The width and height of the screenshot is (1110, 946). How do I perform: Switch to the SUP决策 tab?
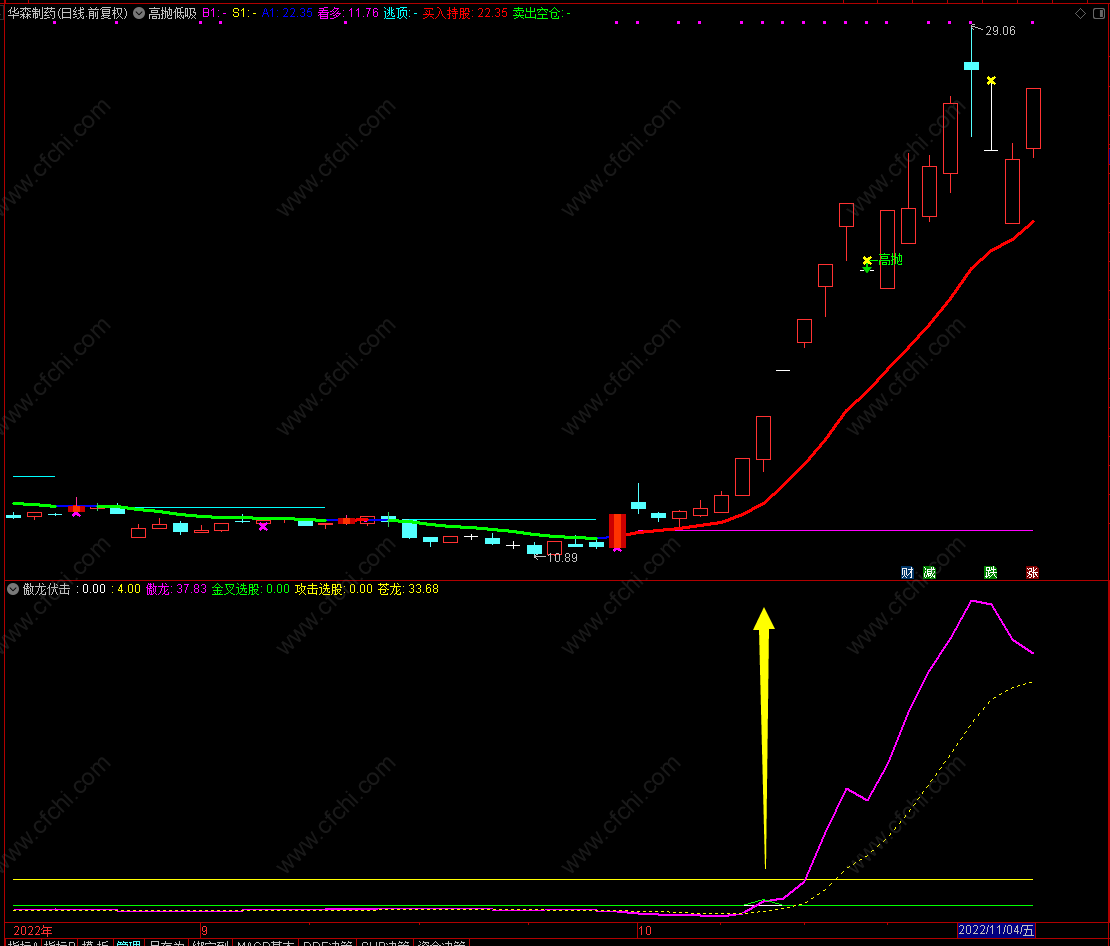pyautogui.click(x=385, y=942)
